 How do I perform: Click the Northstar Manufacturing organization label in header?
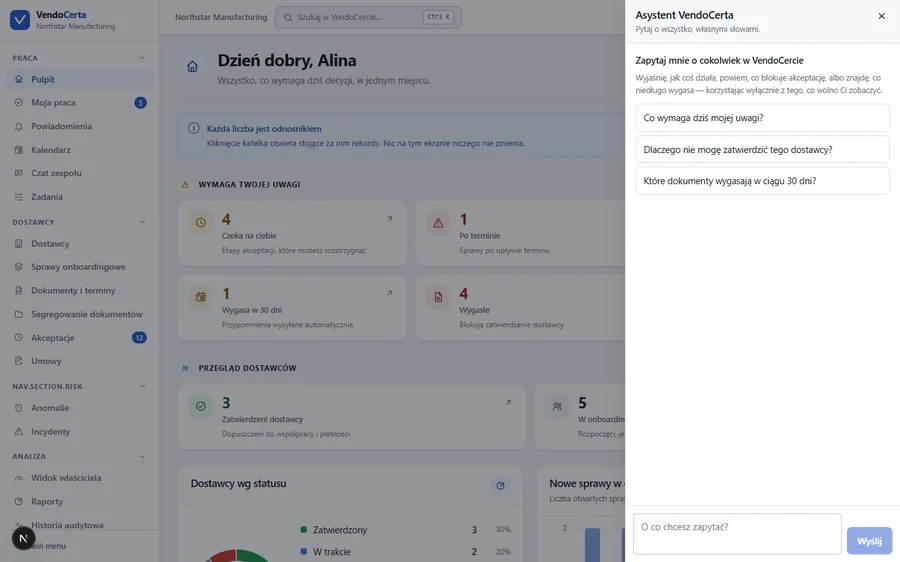click(x=221, y=17)
